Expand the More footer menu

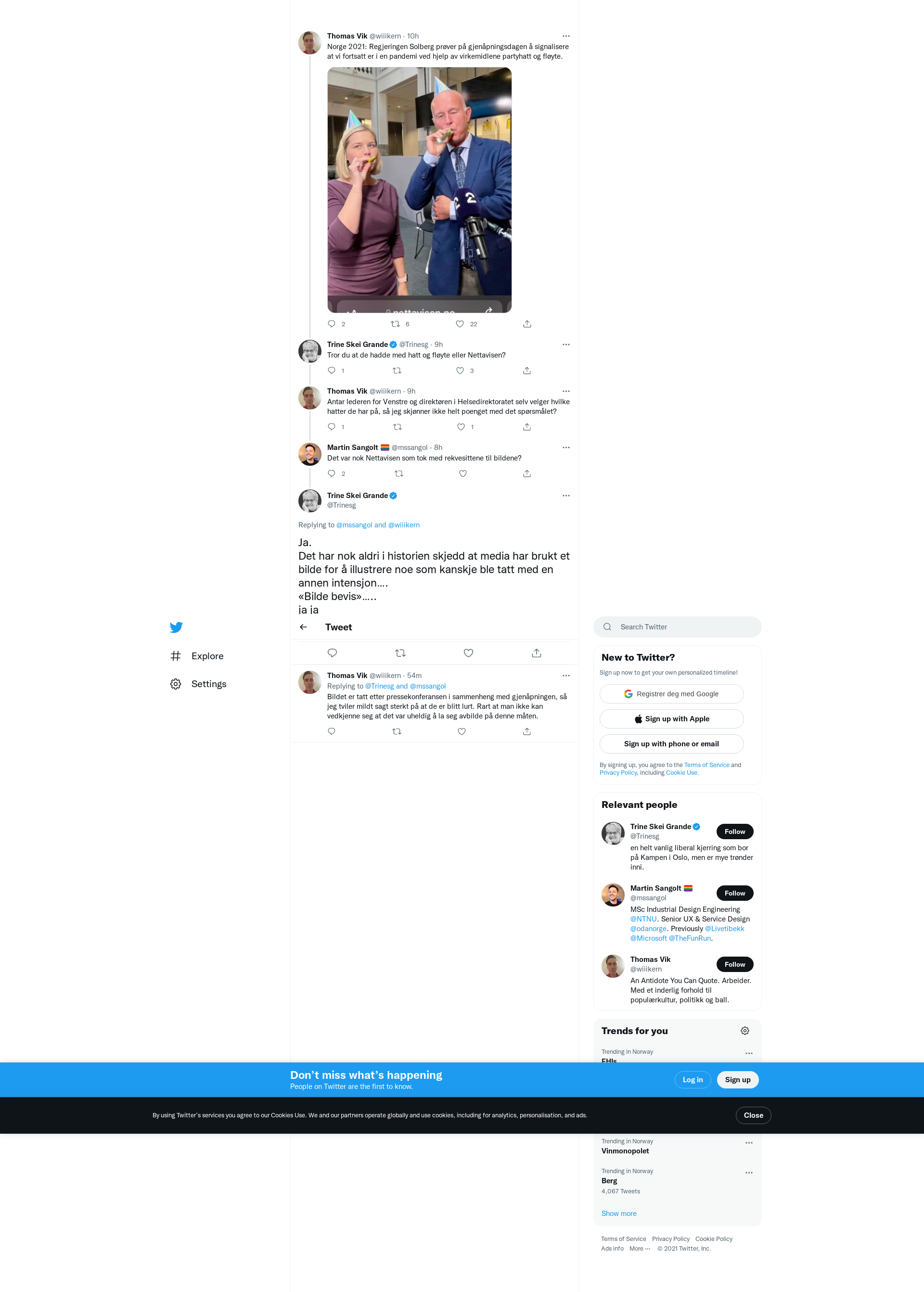click(640, 1249)
